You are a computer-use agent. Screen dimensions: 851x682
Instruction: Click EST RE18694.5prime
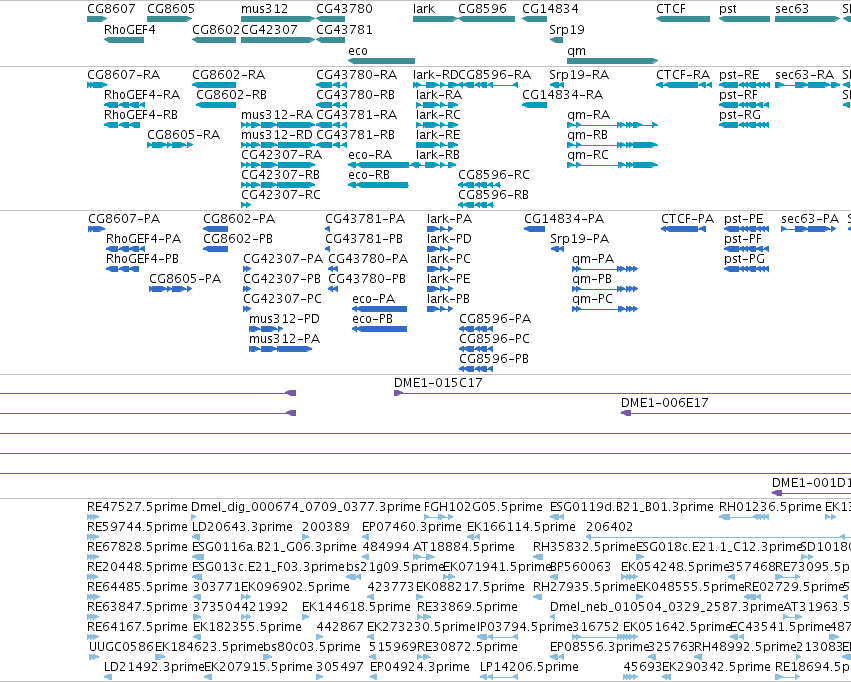coord(788,677)
